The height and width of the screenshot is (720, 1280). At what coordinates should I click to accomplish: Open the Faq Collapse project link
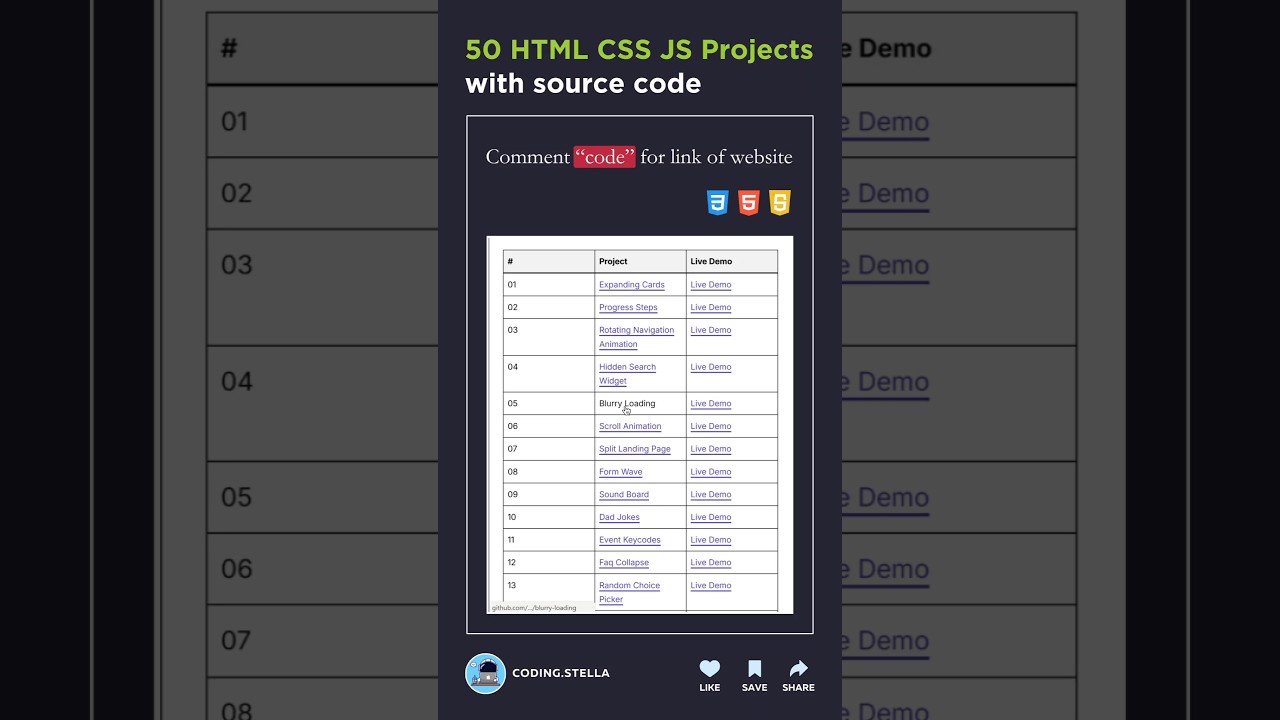[x=624, y=563]
